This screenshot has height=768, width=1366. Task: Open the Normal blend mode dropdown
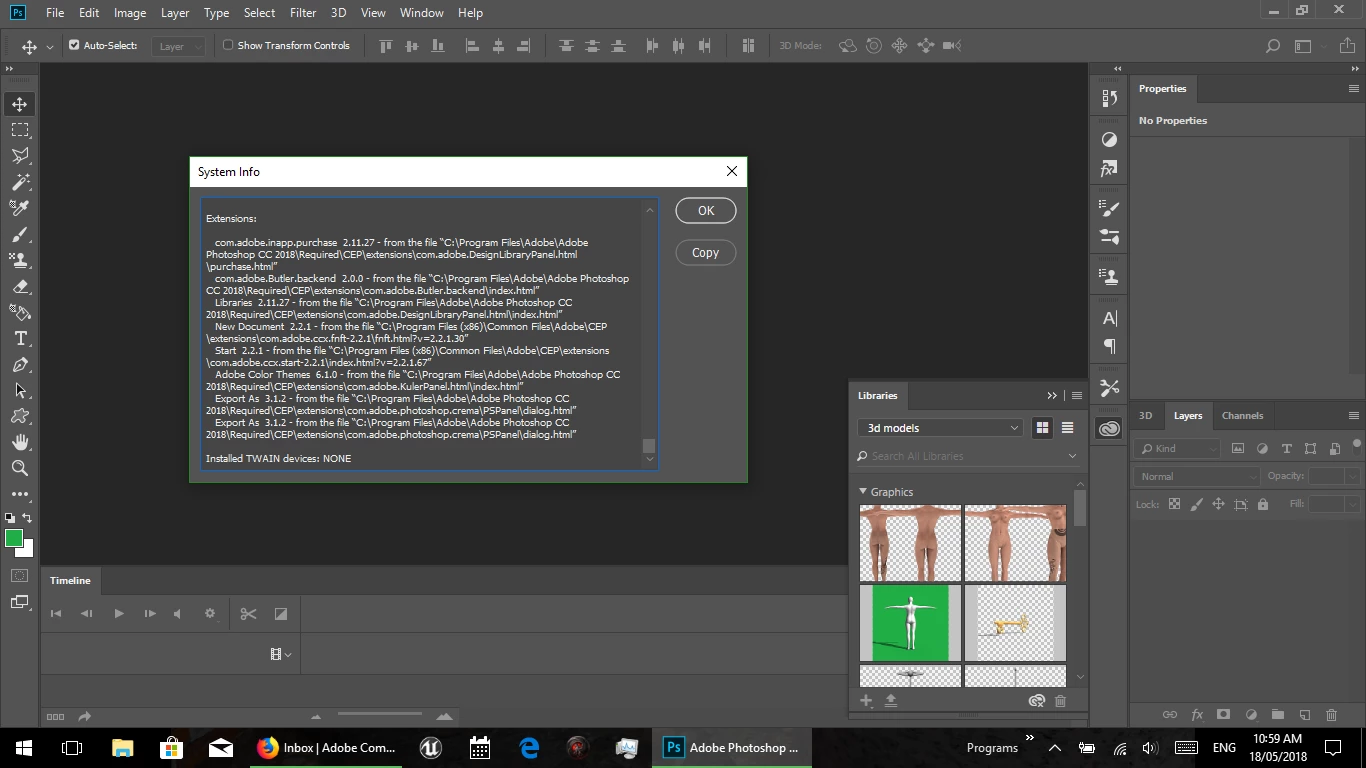click(x=1197, y=477)
